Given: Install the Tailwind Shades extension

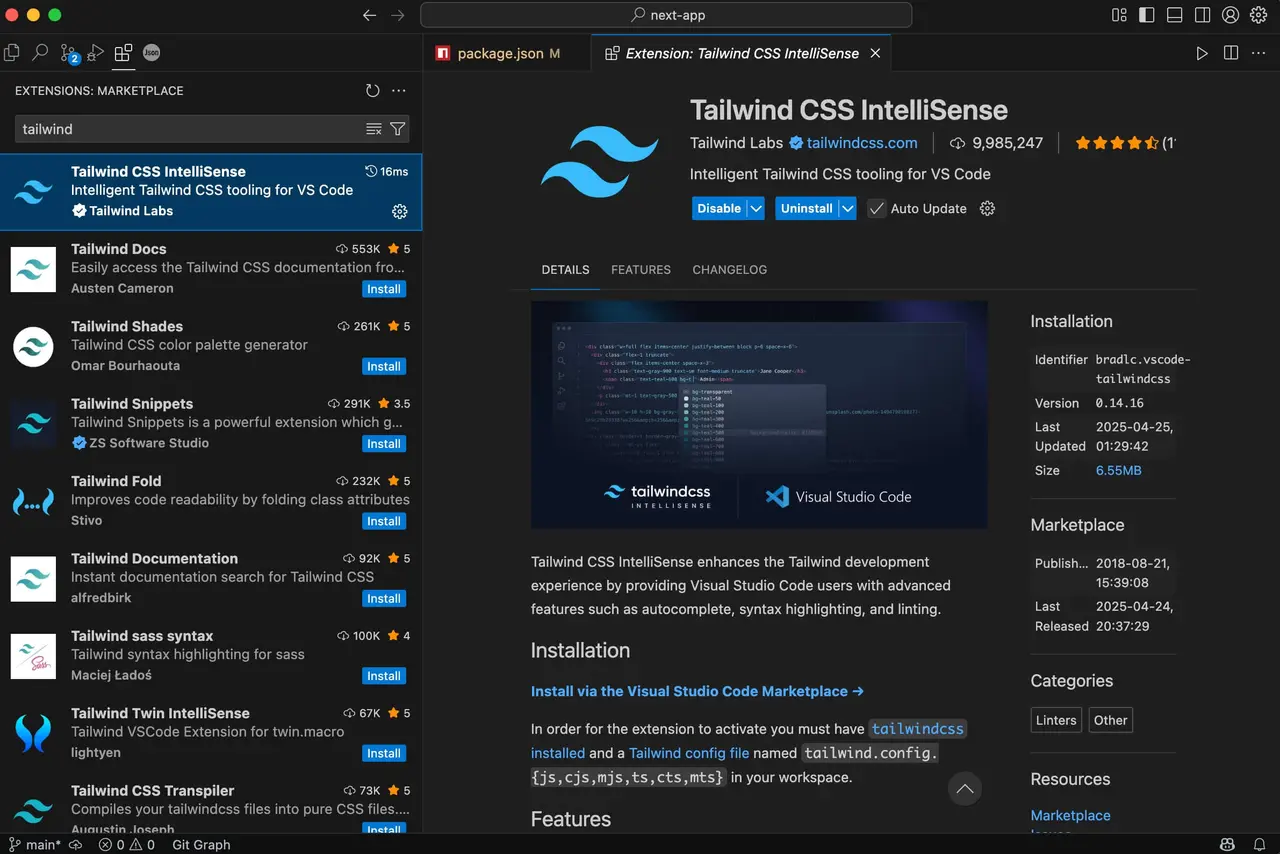Looking at the screenshot, I should pyautogui.click(x=383, y=366).
